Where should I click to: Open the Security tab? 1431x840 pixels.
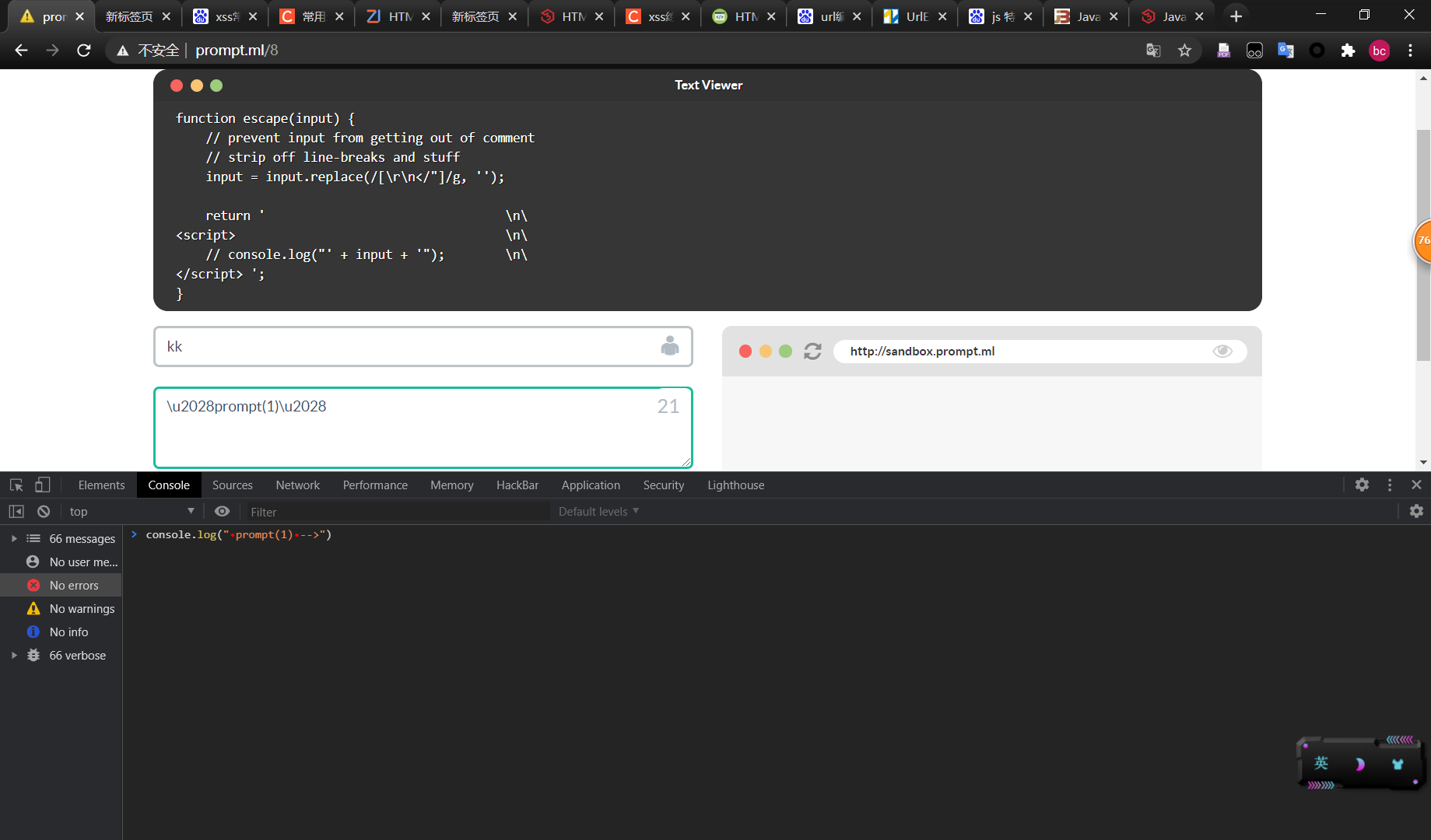(663, 485)
